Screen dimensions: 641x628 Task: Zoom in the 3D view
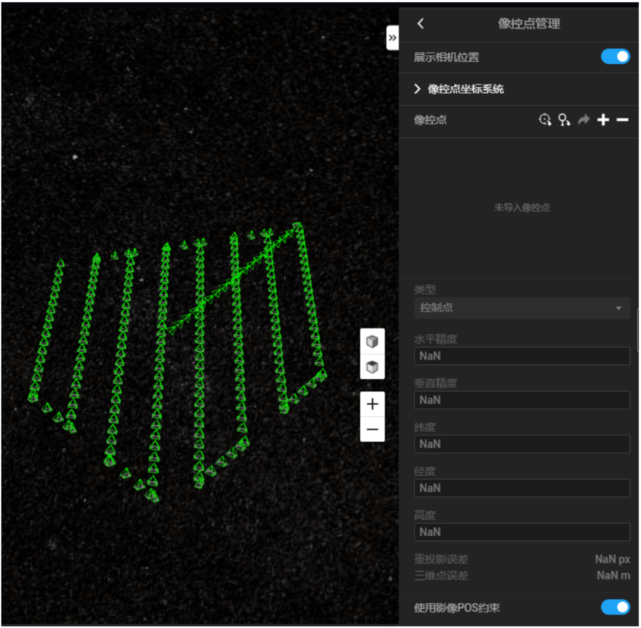[x=372, y=404]
